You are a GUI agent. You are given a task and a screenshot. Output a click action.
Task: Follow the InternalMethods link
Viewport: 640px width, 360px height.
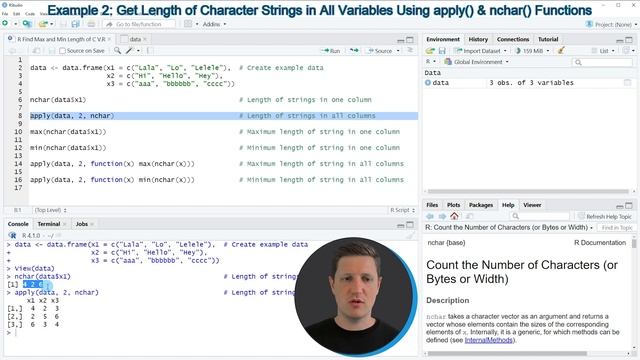pyautogui.click(x=488, y=340)
